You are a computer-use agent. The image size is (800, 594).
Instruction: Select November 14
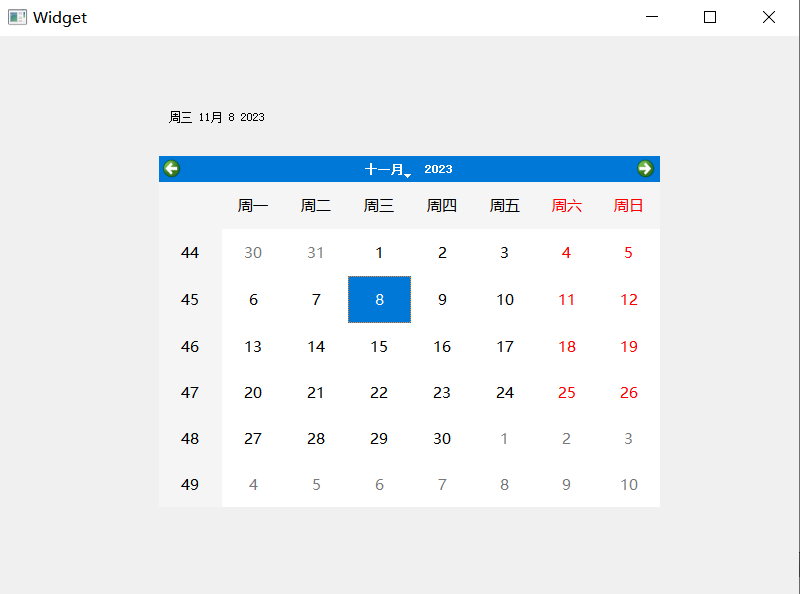click(316, 346)
